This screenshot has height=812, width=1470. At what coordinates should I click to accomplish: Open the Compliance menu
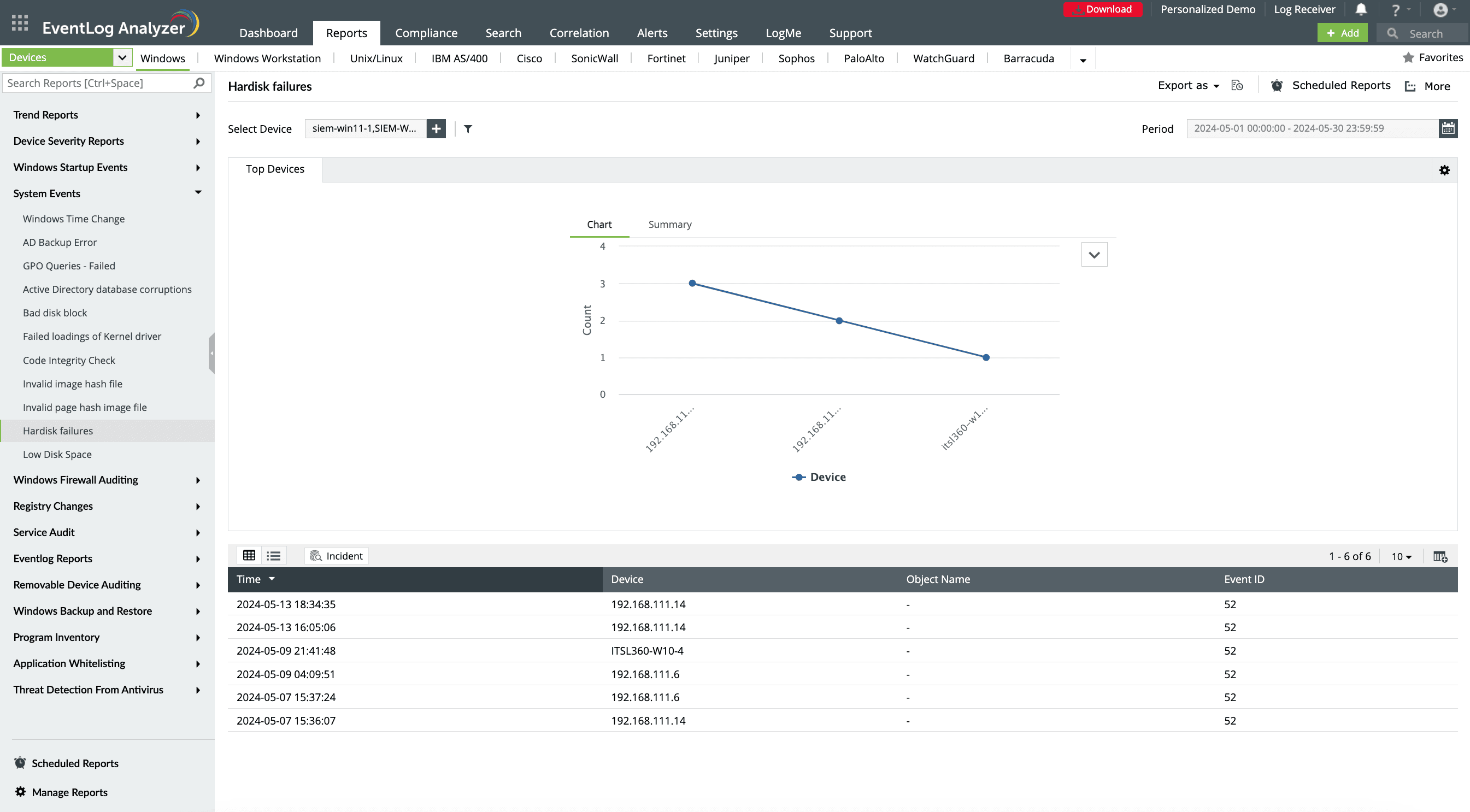pos(426,33)
